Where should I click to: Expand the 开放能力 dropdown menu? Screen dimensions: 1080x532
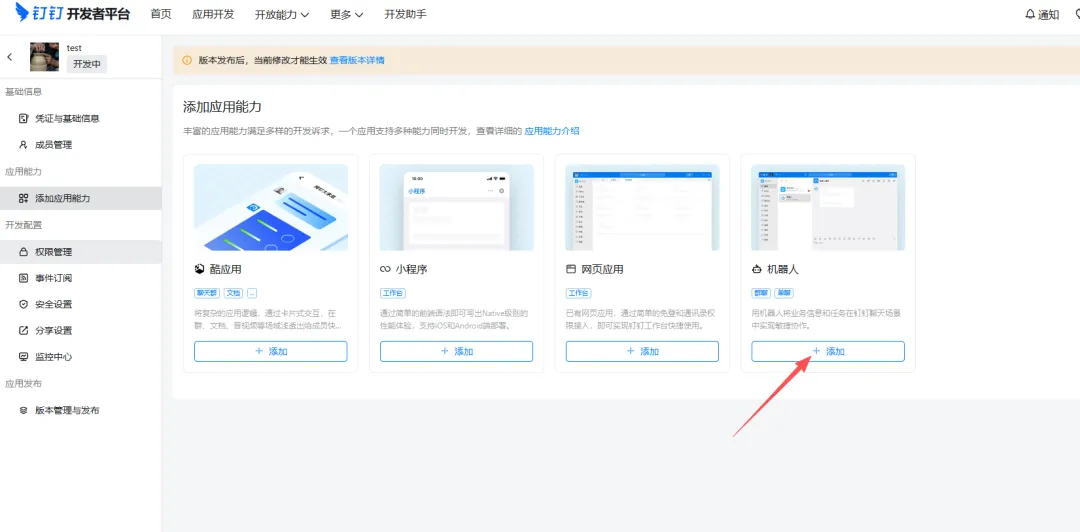(282, 14)
